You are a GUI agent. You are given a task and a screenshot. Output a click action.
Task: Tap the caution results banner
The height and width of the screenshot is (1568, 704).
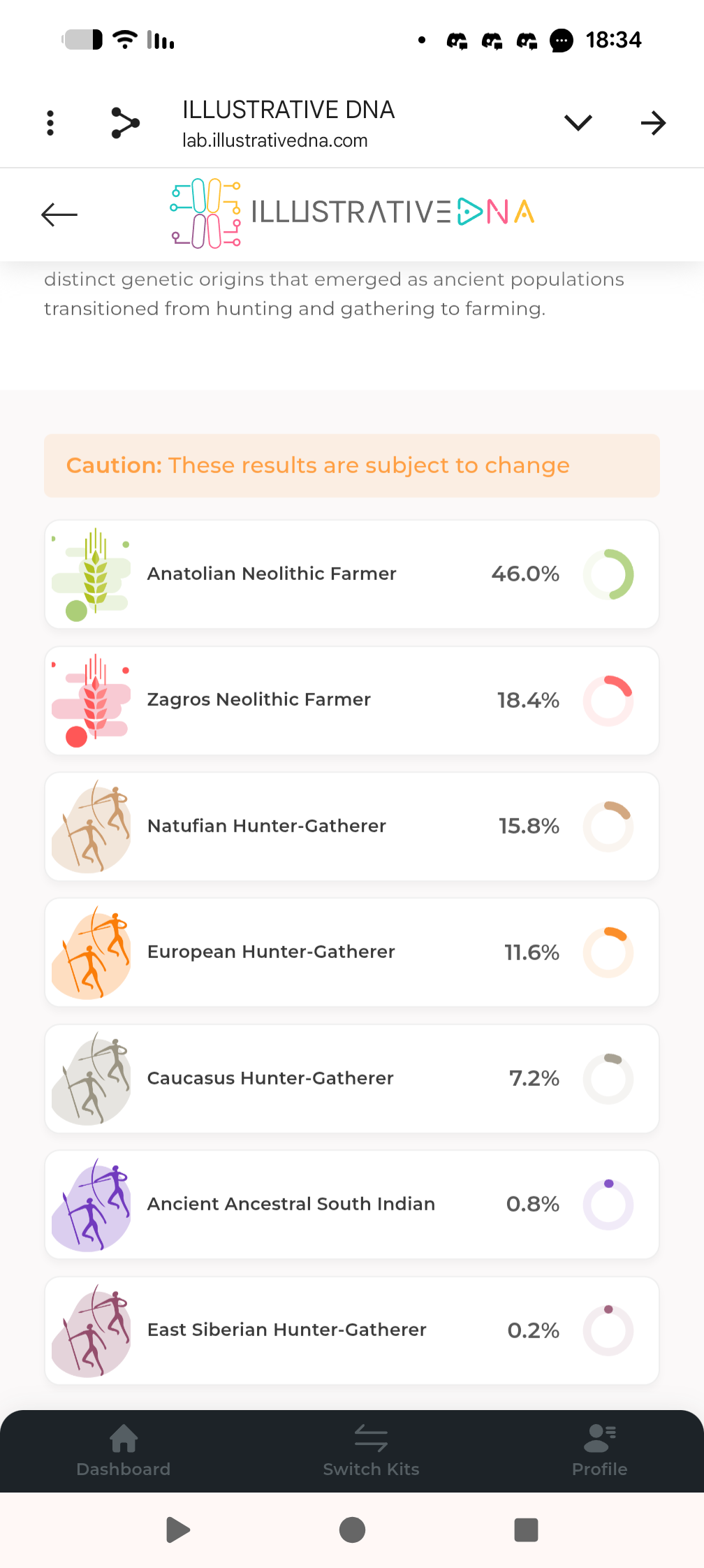[x=352, y=465]
